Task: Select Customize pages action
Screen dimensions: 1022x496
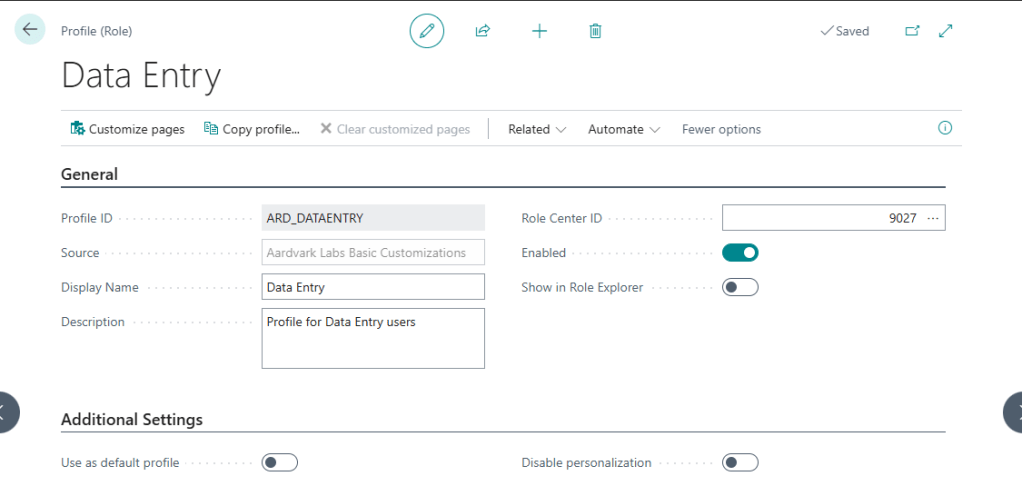Action: pos(127,129)
